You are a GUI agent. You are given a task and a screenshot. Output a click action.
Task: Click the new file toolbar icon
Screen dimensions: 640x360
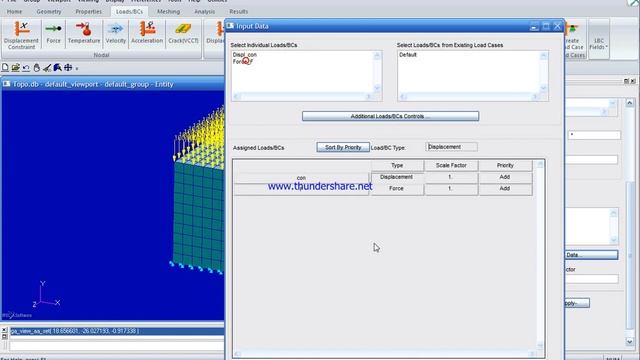point(5,68)
